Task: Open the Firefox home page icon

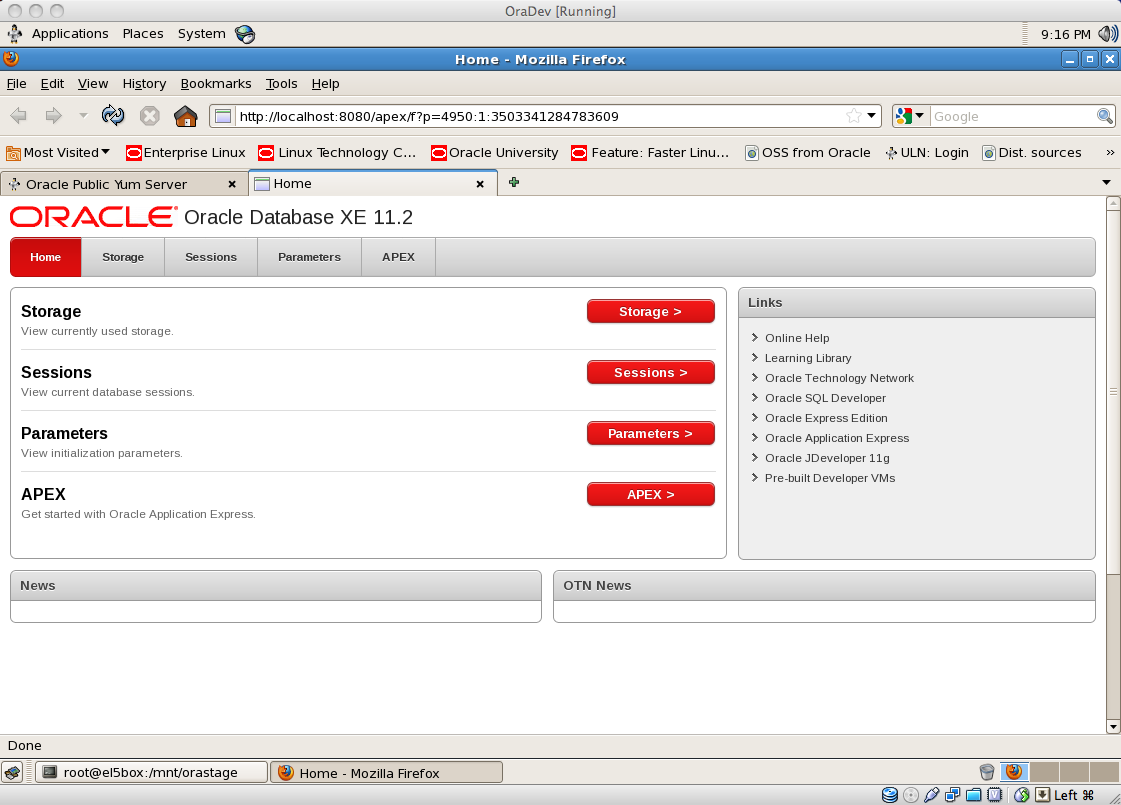Action: pos(186,115)
